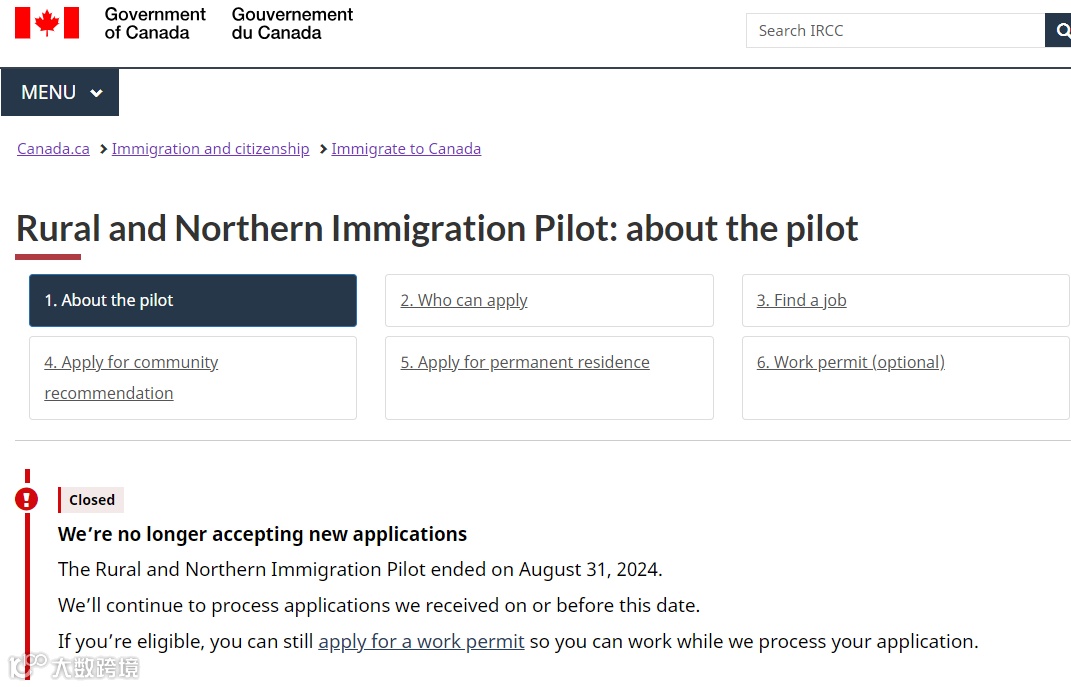The height and width of the screenshot is (687, 1071).
Task: Click the search magnifier icon
Action: tap(1060, 31)
